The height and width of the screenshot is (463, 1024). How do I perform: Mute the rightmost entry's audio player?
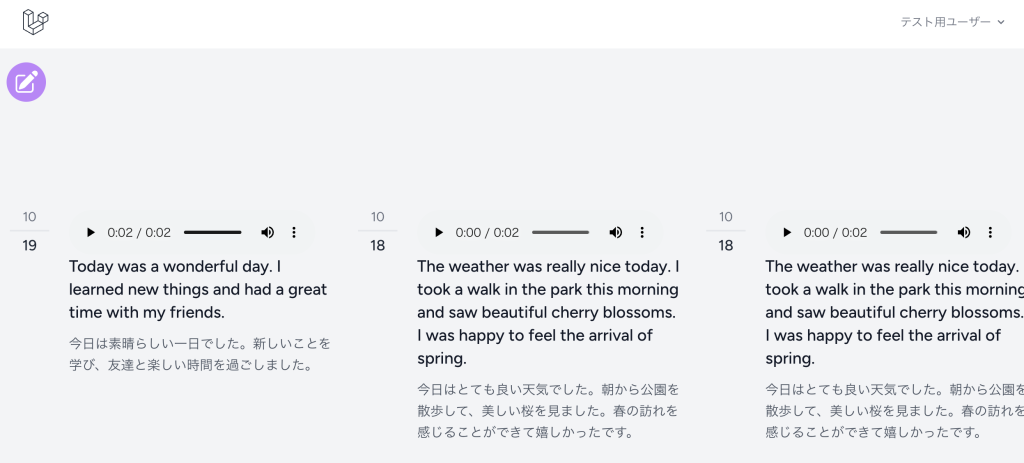click(963, 232)
